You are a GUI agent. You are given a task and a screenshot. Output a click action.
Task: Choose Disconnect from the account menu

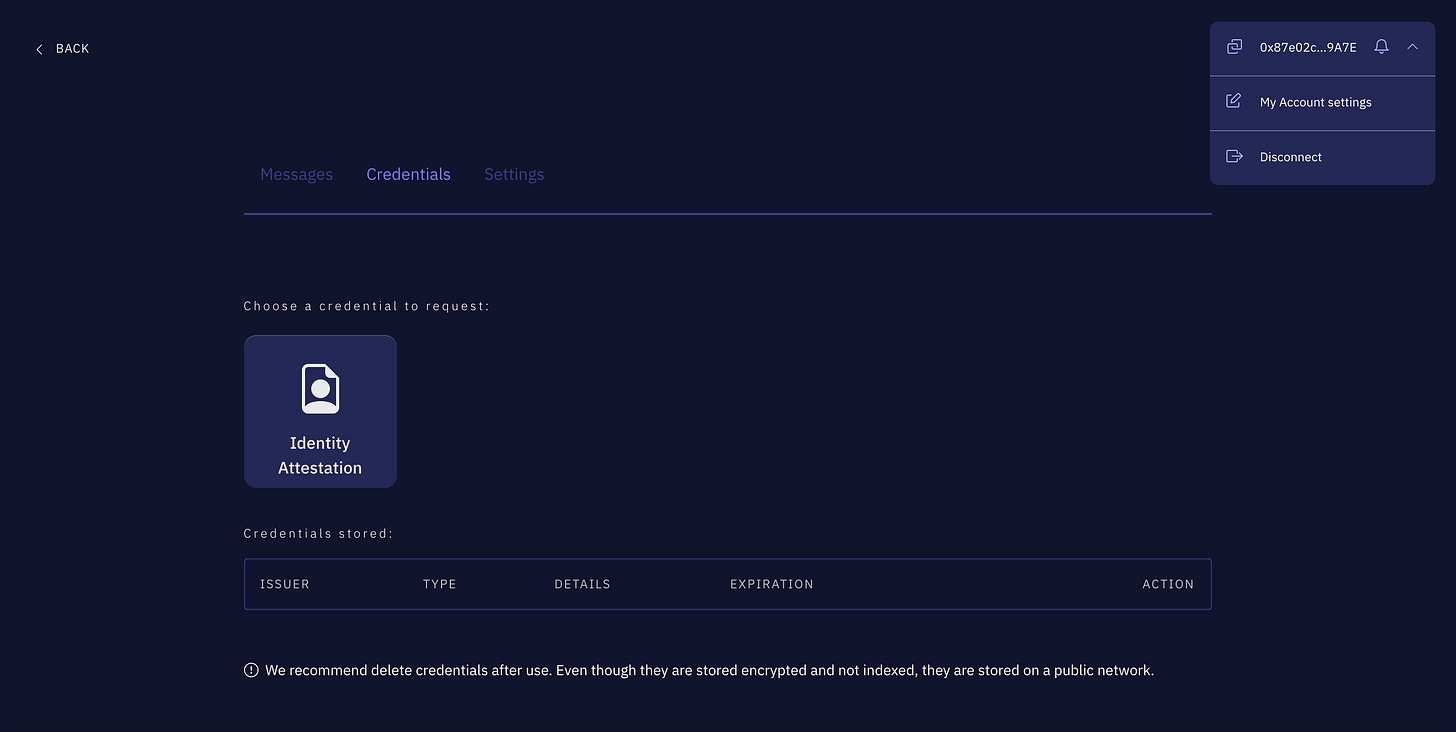(1290, 157)
